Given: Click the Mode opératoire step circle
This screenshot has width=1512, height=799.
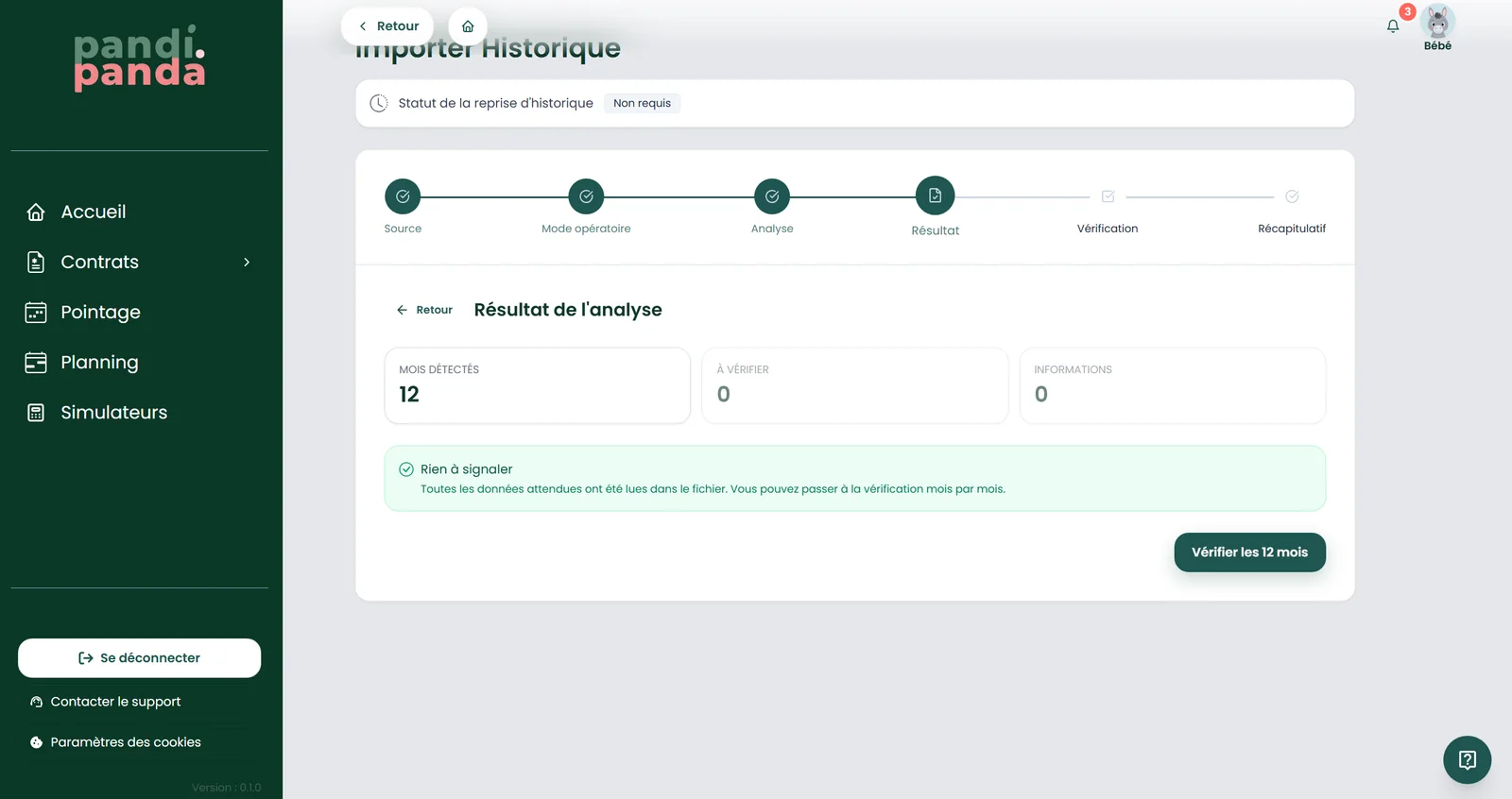Looking at the screenshot, I should coord(586,196).
